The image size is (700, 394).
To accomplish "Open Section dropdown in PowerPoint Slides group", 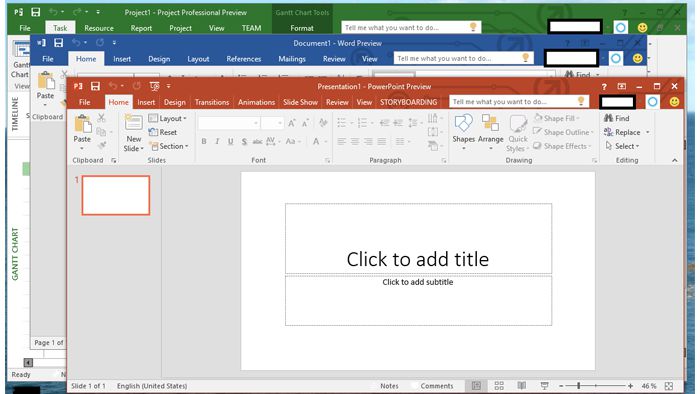I will (169, 146).
